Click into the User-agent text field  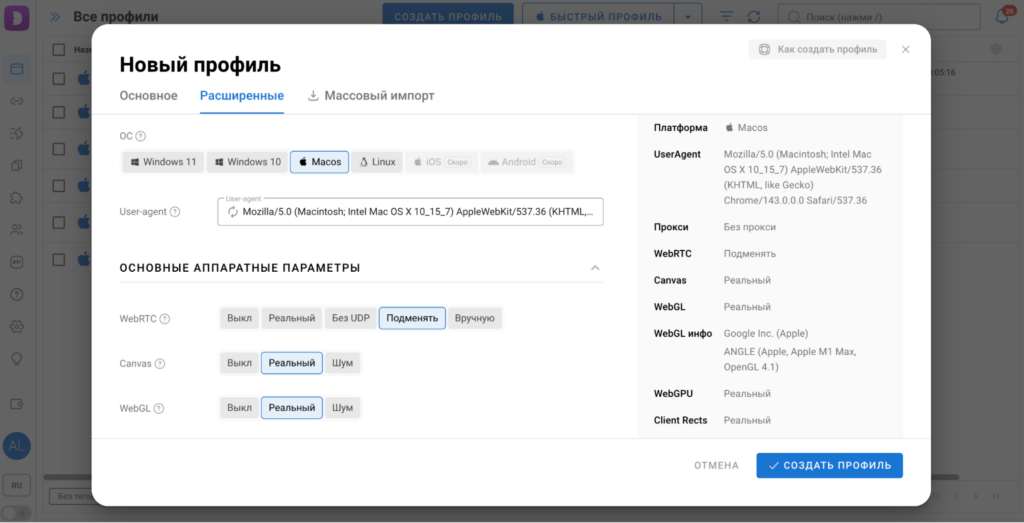(420, 212)
